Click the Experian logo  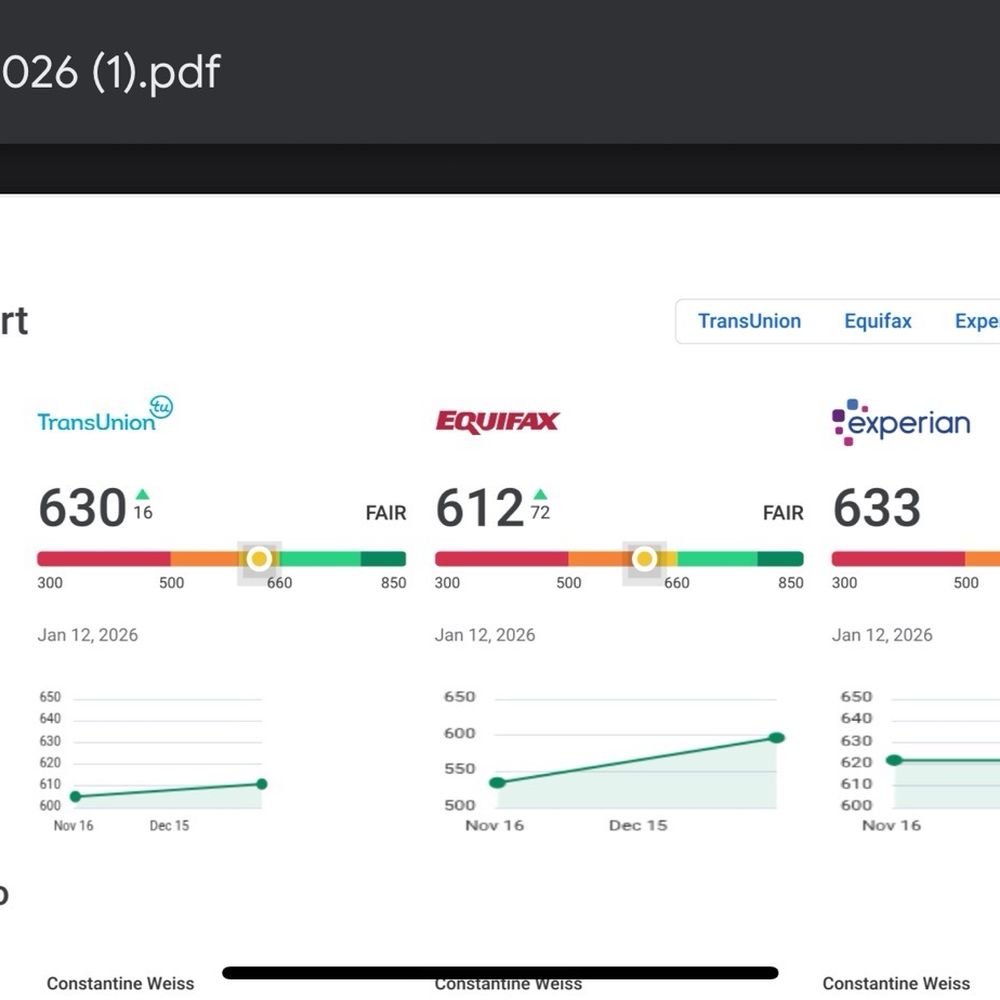(x=901, y=422)
